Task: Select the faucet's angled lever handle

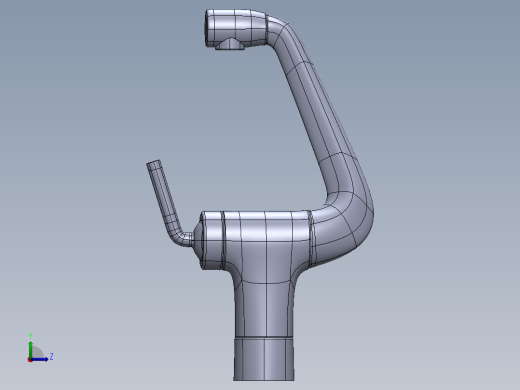Action: tap(166, 203)
